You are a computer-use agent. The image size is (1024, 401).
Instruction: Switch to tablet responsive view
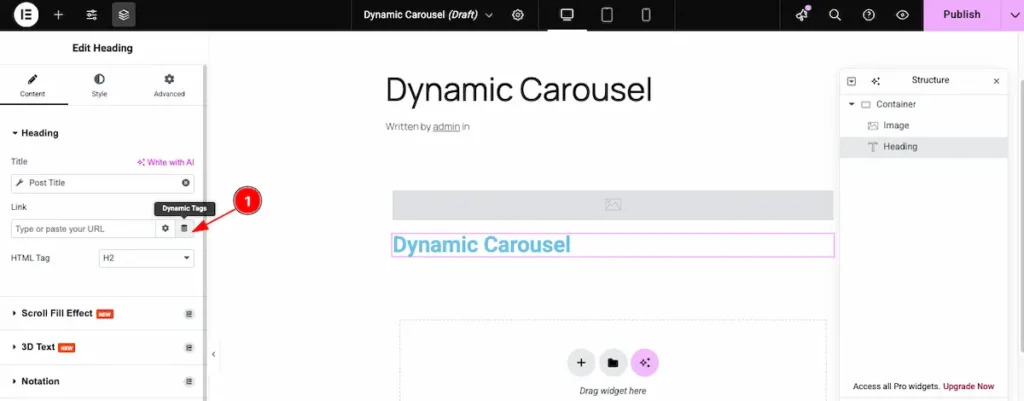pyautogui.click(x=606, y=15)
